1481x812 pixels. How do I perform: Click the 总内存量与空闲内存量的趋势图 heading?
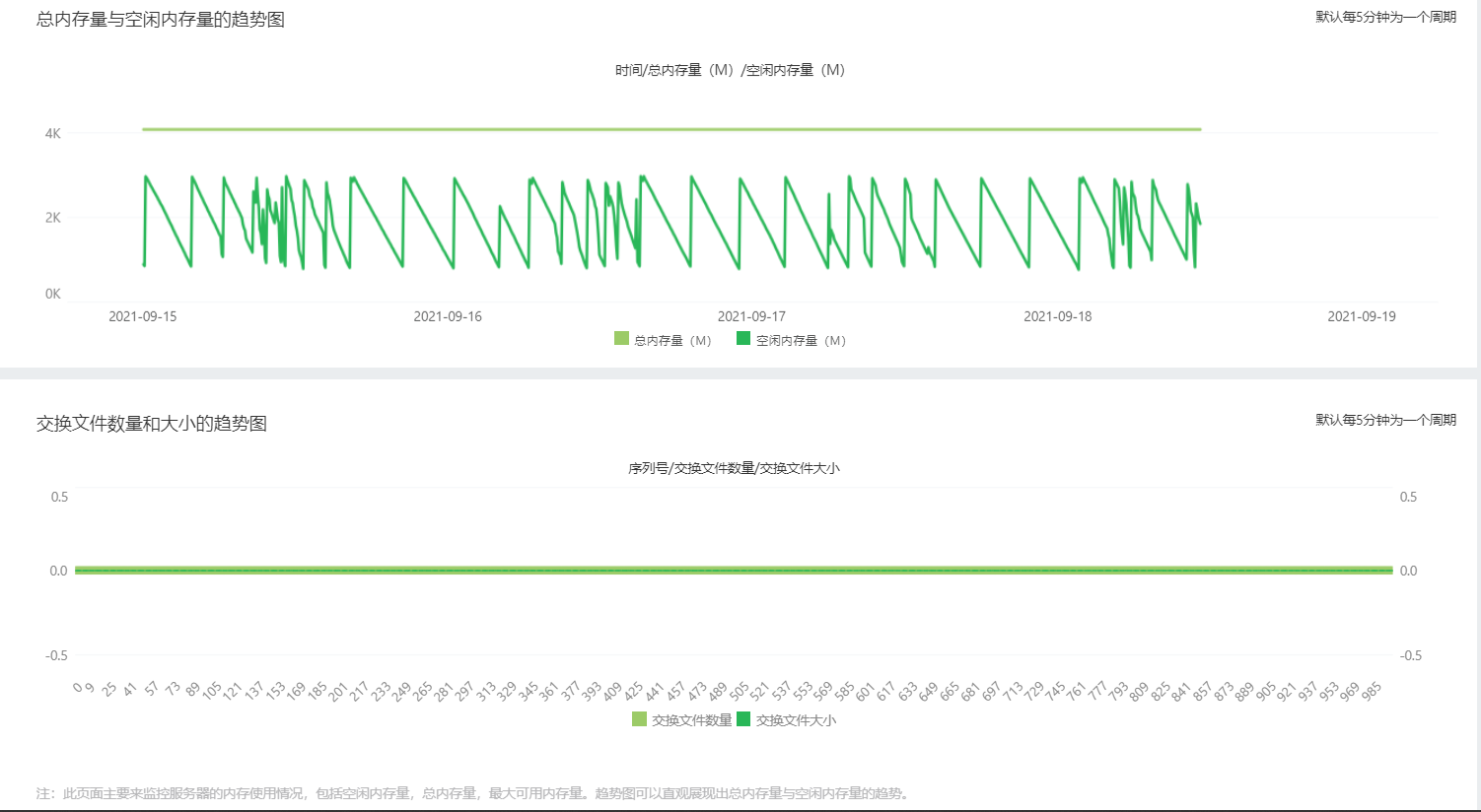[x=161, y=20]
